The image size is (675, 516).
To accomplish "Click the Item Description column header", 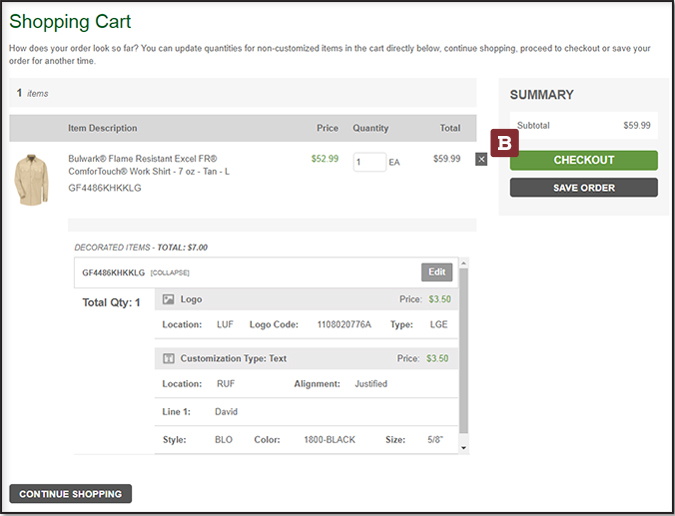I will coord(103,128).
